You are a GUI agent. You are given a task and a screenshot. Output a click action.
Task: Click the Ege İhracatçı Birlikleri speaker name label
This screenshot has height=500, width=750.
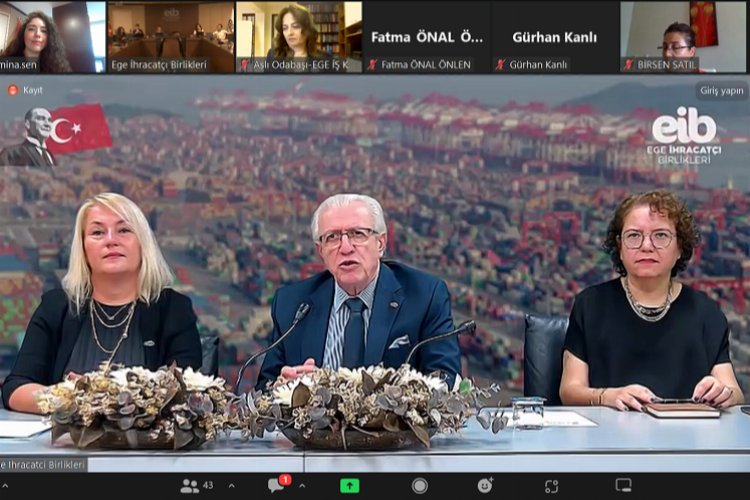[43, 464]
